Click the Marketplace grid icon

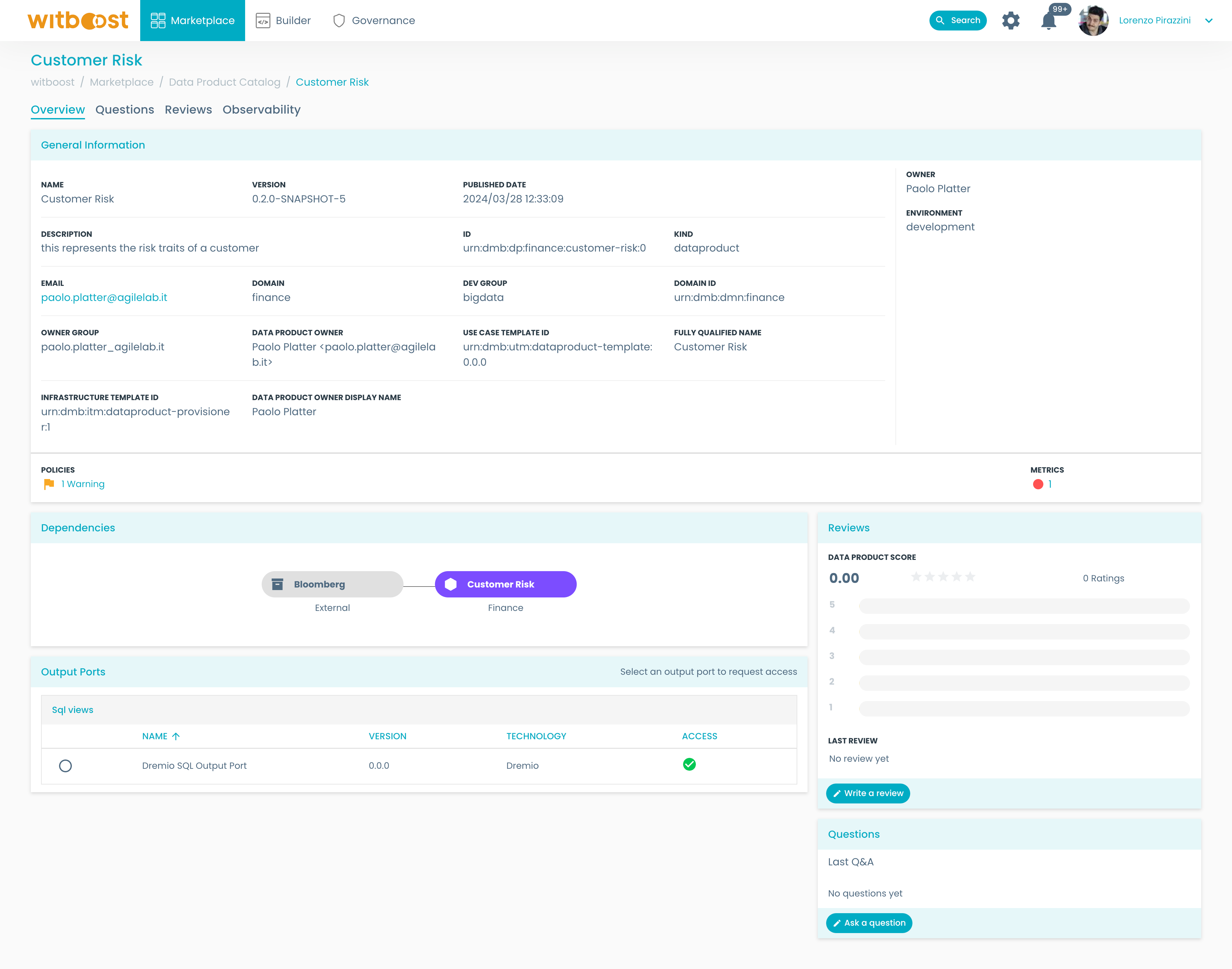(x=158, y=21)
